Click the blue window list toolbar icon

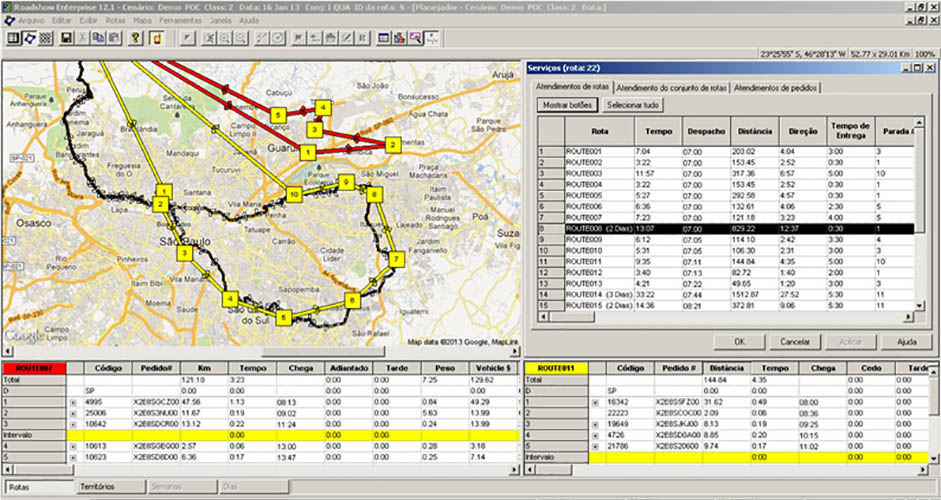(x=383, y=38)
